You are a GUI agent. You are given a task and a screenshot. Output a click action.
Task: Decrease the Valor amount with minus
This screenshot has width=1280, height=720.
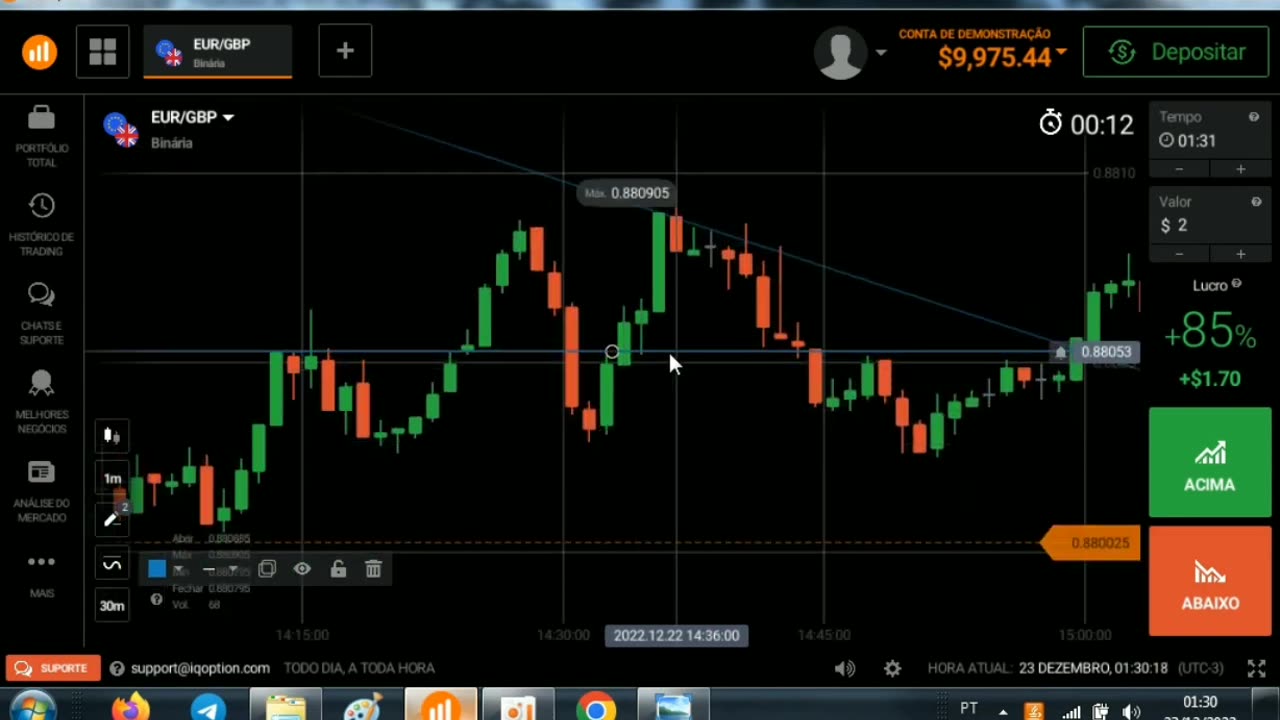coord(1179,254)
